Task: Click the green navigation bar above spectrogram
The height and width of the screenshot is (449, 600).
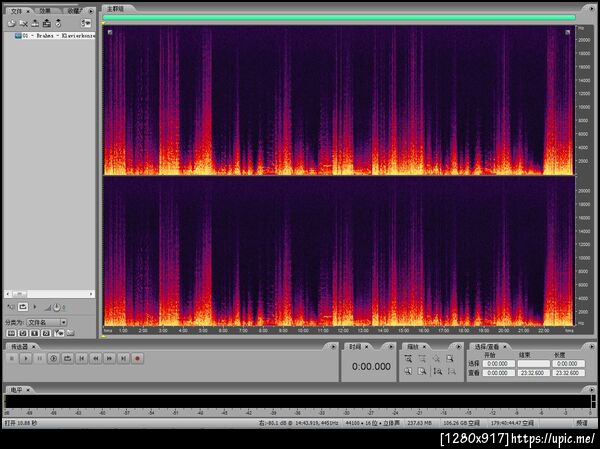Action: (339, 17)
